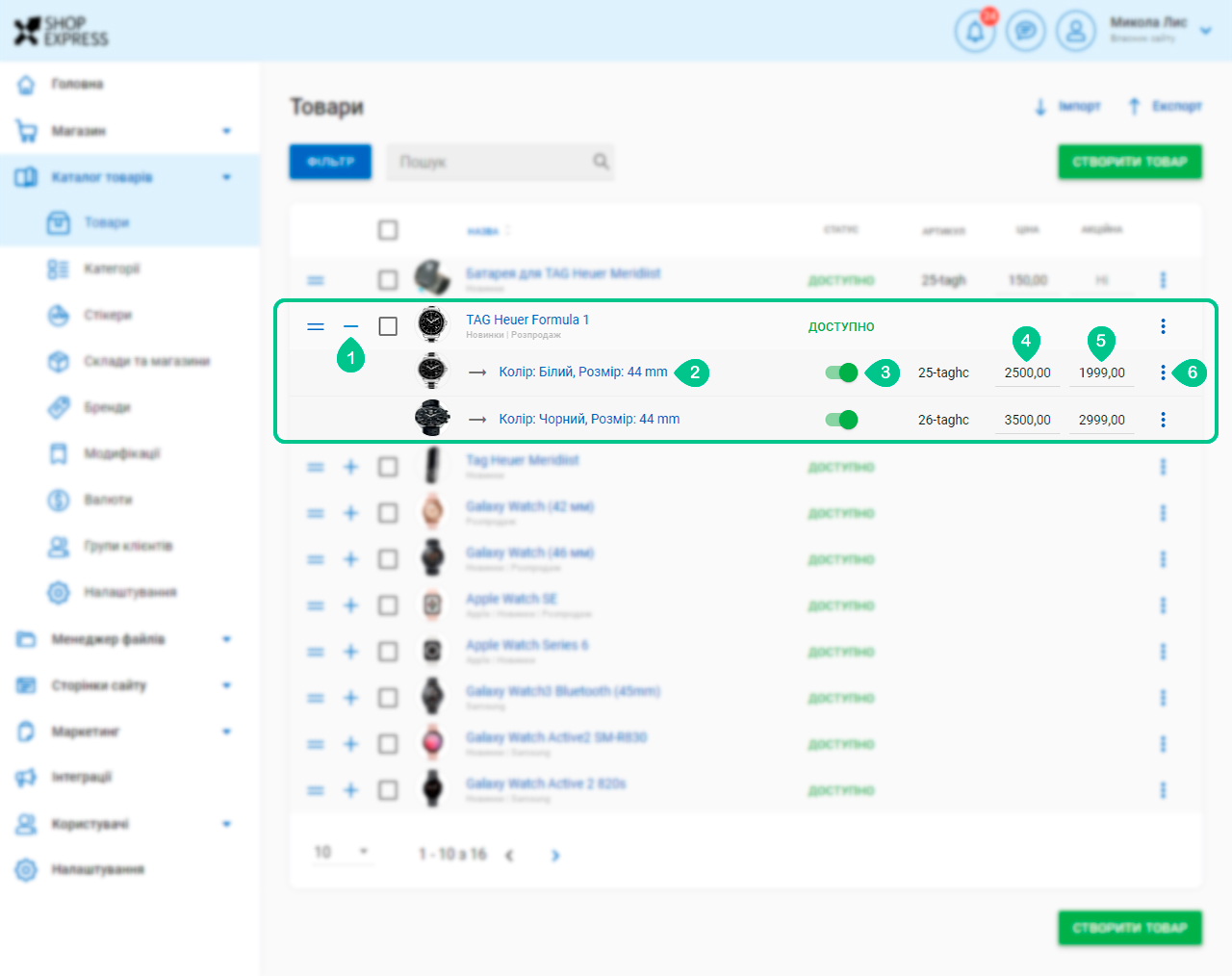
Task: Click drag handle for Батарея для TAG Heuer
Action: click(316, 280)
